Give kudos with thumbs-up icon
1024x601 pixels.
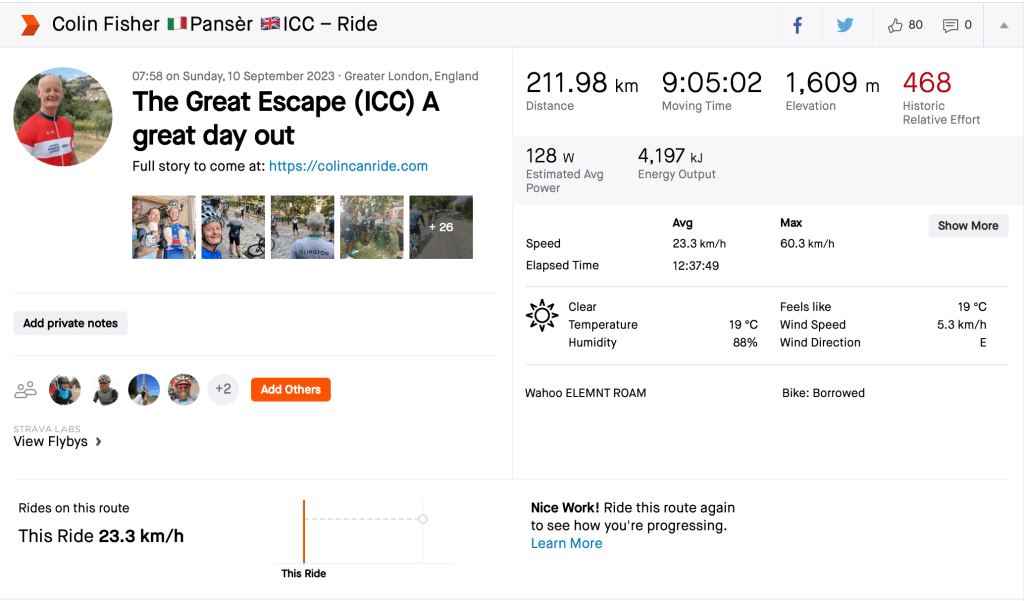(x=895, y=25)
